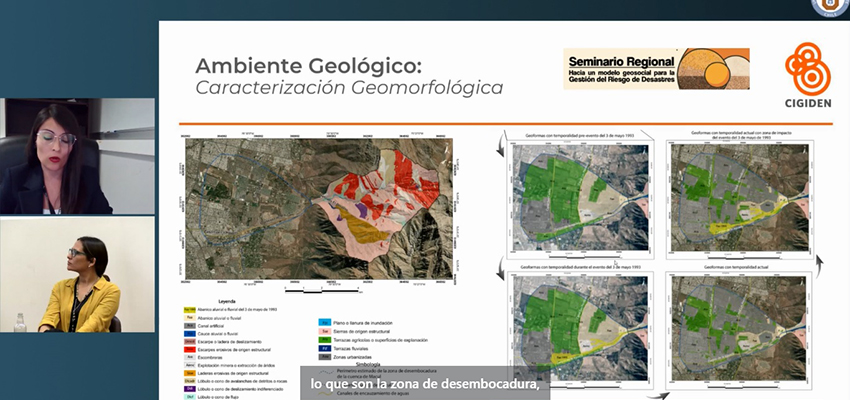Click the large colored geomorphological basin map
850x400 pixels.
[x=319, y=209]
